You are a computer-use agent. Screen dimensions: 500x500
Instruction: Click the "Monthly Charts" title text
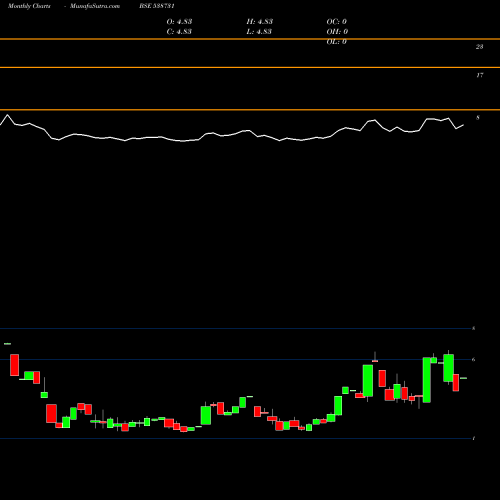(29, 6)
